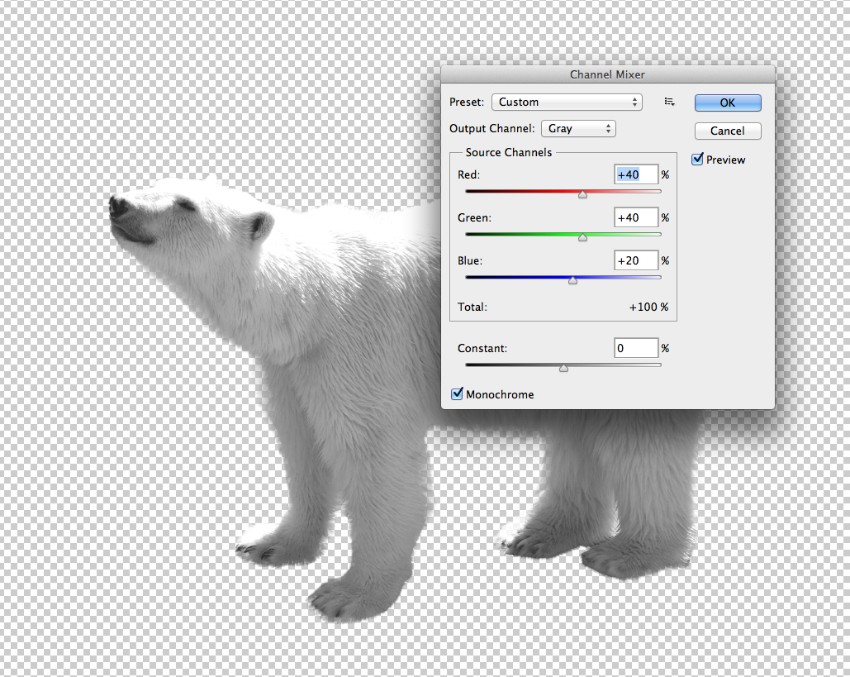Click OK to apply Channel Mixer
Screen dimensions: 850x677
(x=728, y=102)
